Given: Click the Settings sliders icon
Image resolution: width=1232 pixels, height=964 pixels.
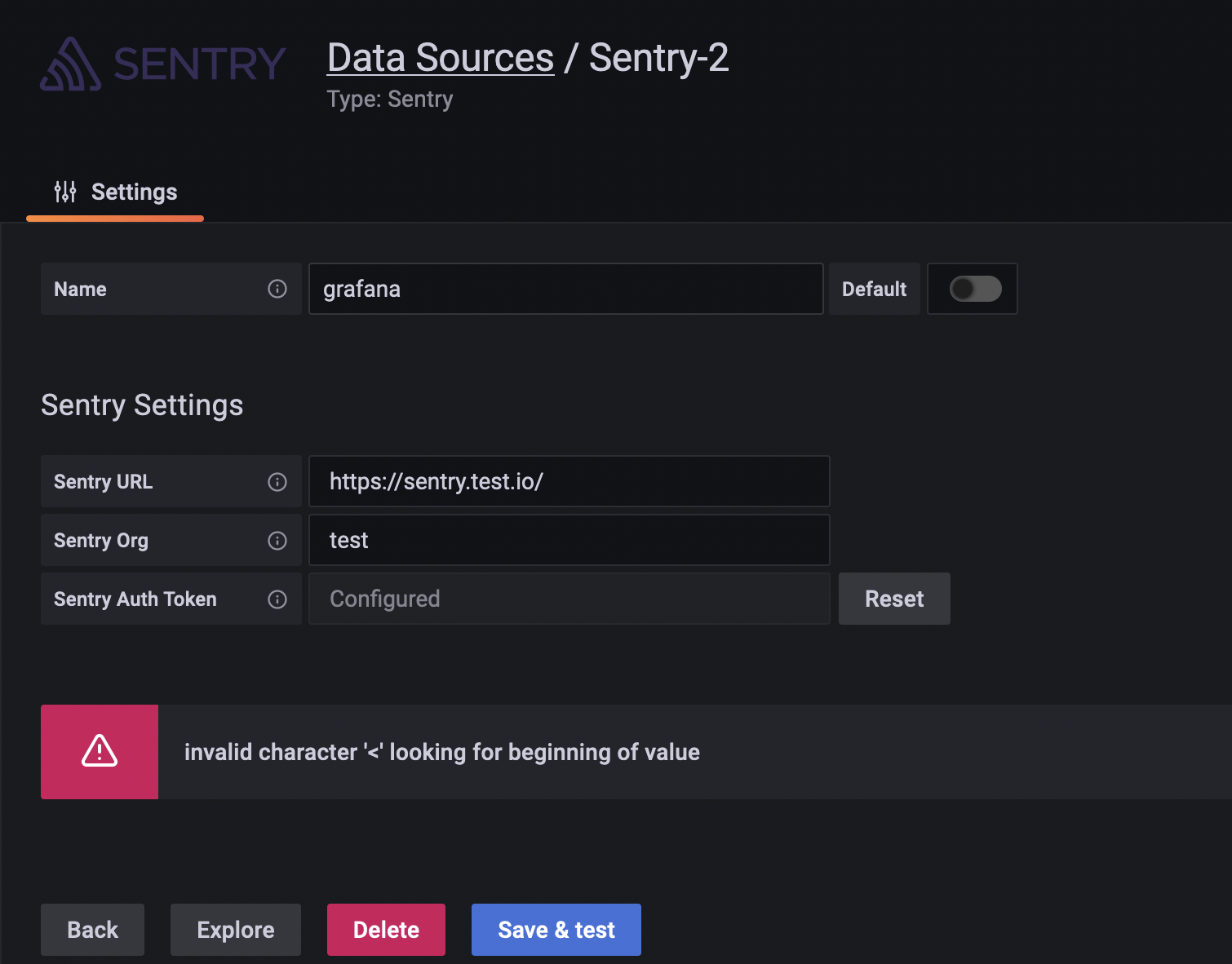Looking at the screenshot, I should click(x=65, y=192).
